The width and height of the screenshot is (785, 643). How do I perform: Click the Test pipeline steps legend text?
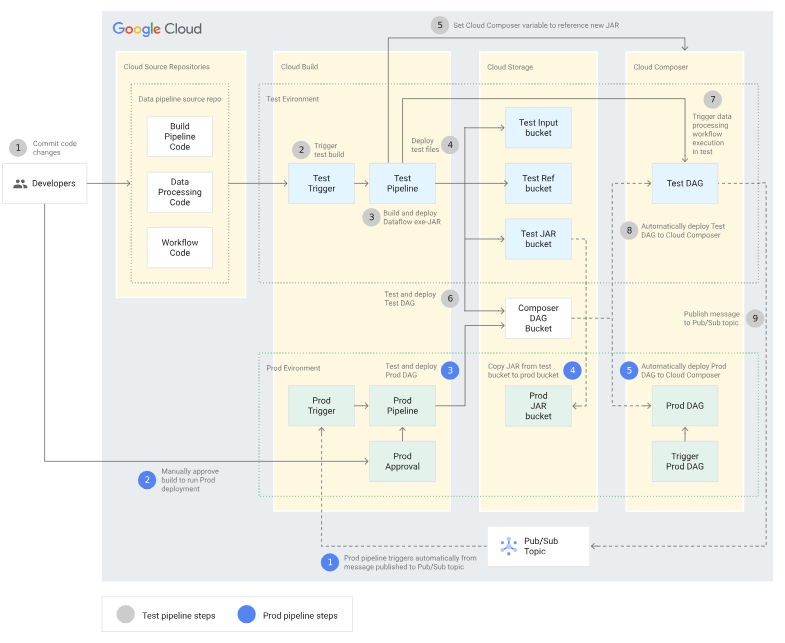pyautogui.click(x=179, y=615)
